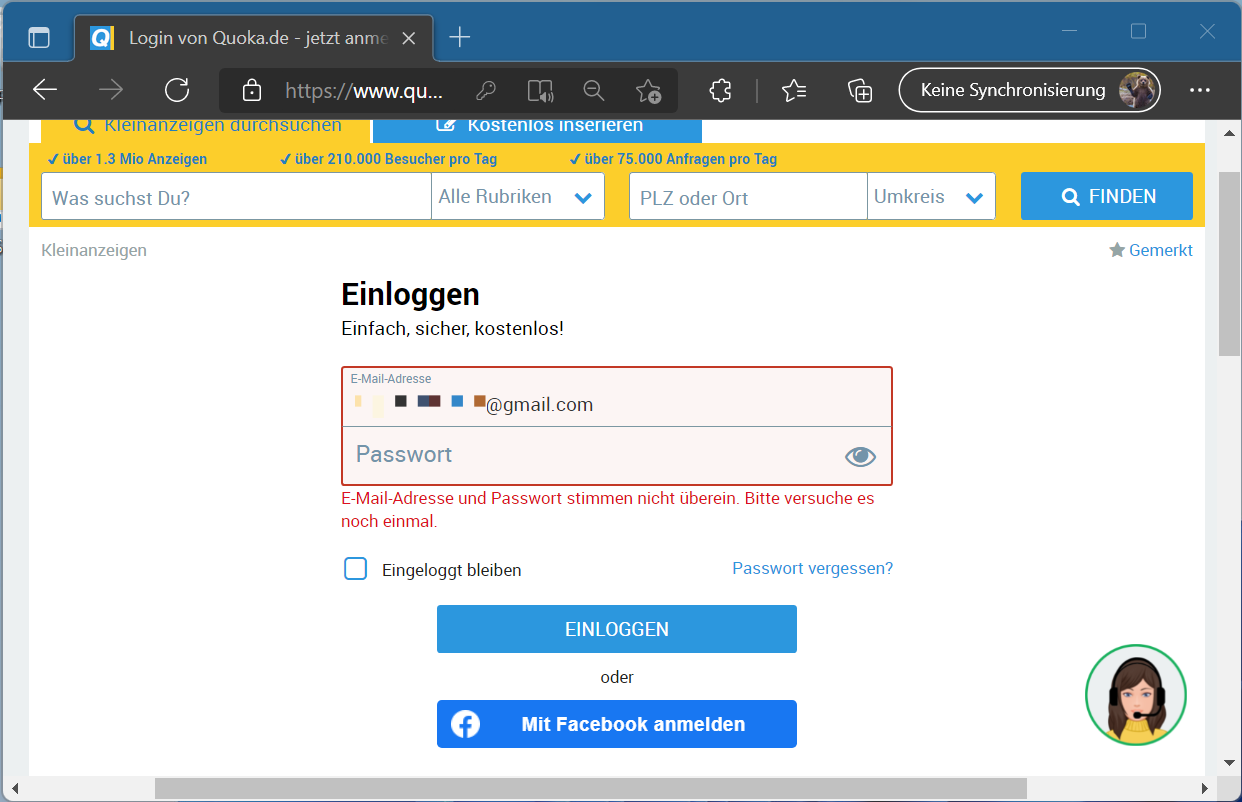Click the Einfach, sicher, kostenlos! text
Image resolution: width=1242 pixels, height=802 pixels.
[453, 328]
